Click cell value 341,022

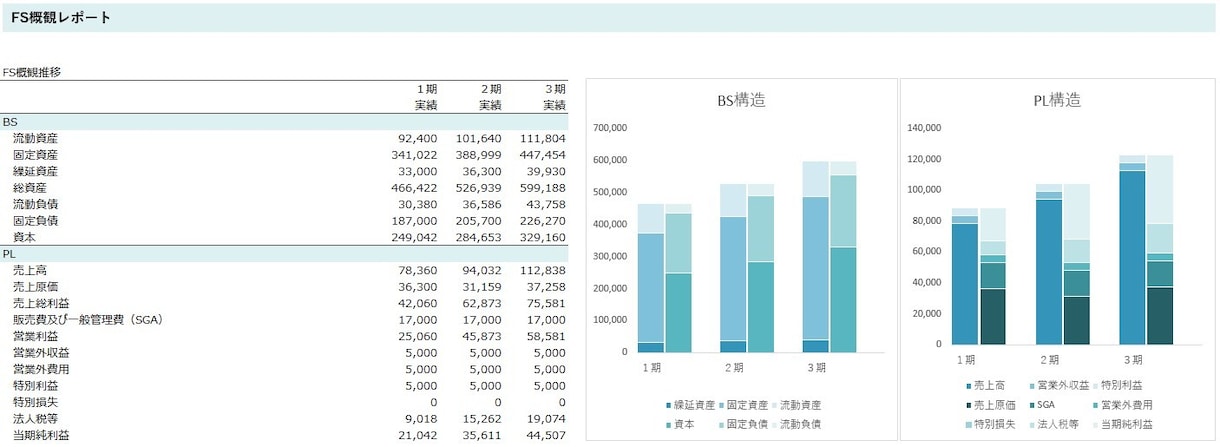click(x=415, y=155)
